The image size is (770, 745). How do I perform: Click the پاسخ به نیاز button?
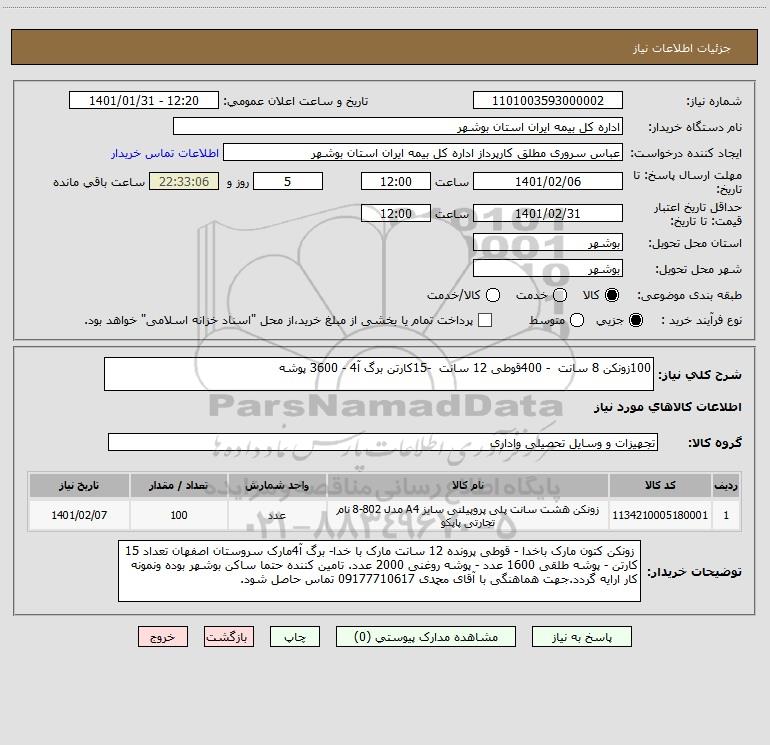582,637
